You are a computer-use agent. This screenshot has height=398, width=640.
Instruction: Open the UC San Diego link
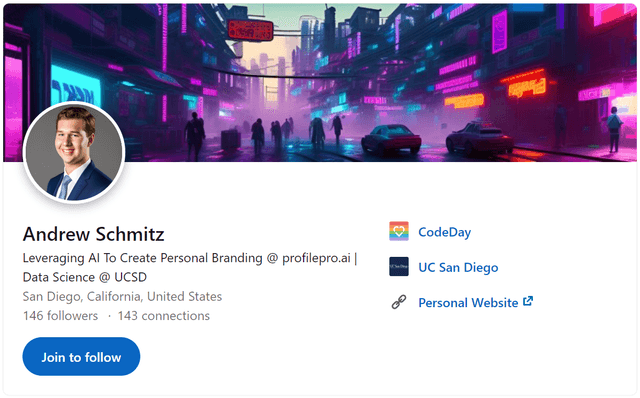[x=458, y=267]
